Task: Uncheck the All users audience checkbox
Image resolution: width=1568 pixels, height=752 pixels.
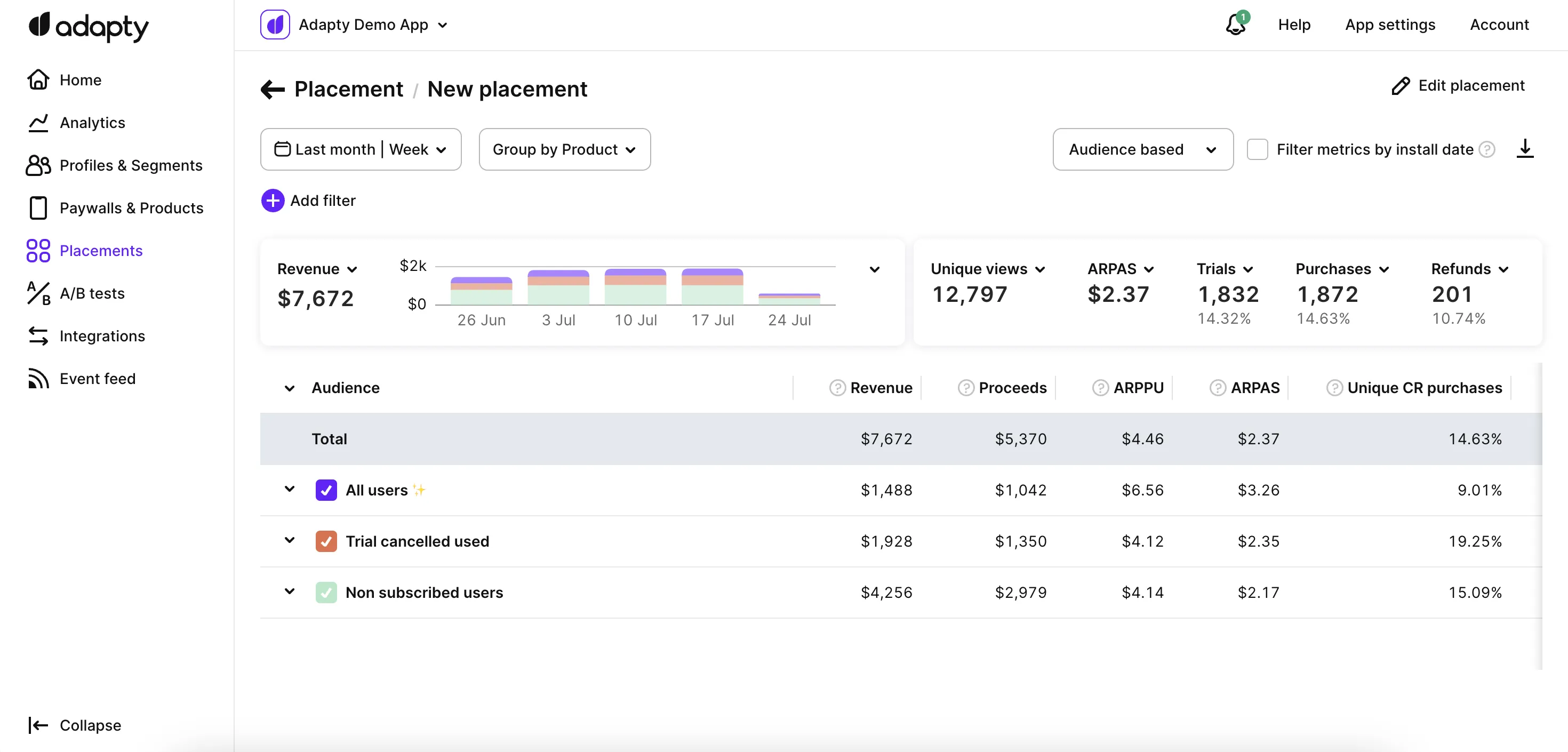Action: [x=326, y=490]
